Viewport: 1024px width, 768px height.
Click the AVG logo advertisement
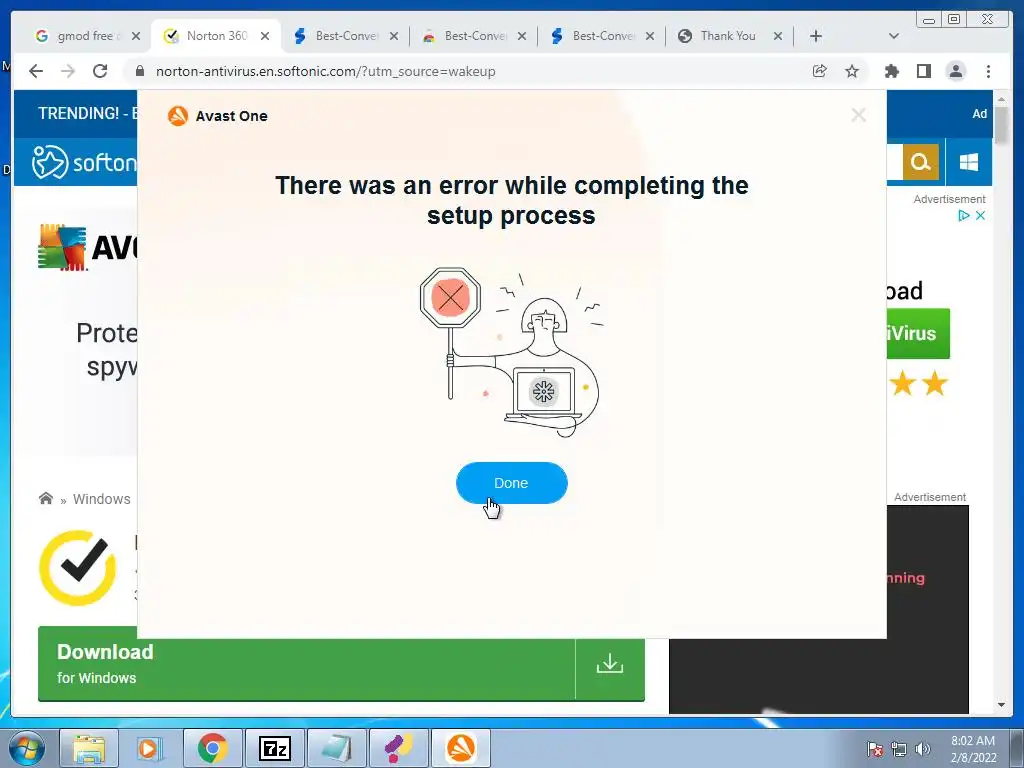(x=88, y=248)
